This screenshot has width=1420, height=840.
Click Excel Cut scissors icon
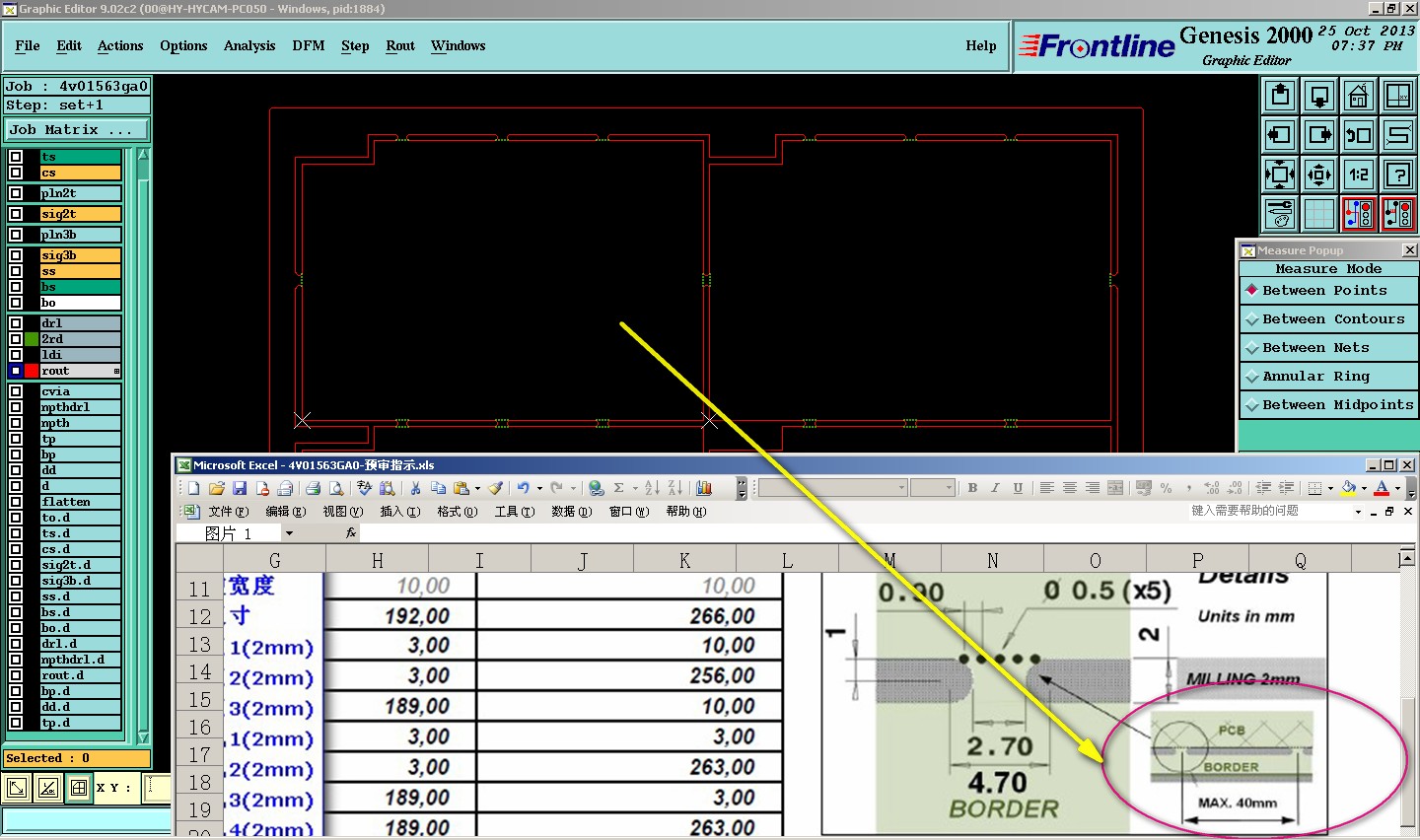point(415,488)
